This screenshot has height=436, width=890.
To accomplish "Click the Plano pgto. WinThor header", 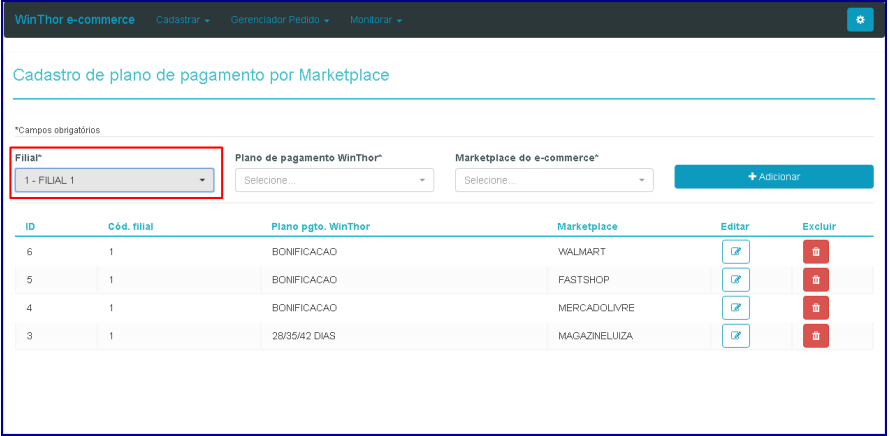I will pos(321,227).
